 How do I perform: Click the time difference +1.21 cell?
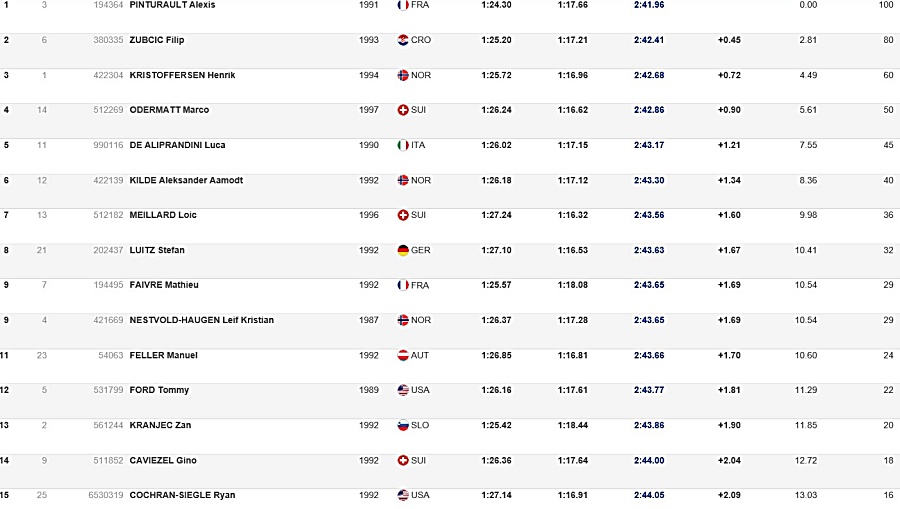pos(729,145)
